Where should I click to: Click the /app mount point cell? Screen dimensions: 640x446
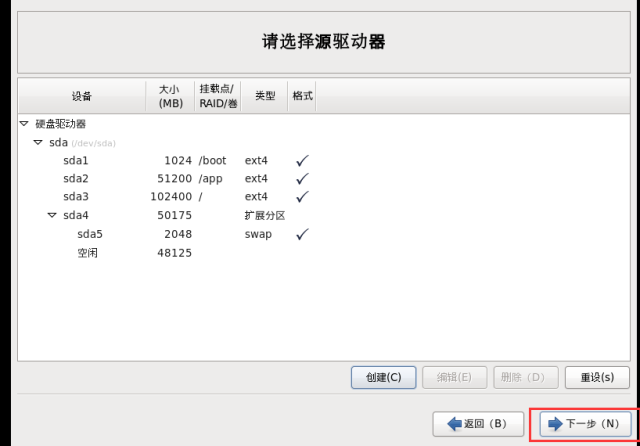pos(211,179)
